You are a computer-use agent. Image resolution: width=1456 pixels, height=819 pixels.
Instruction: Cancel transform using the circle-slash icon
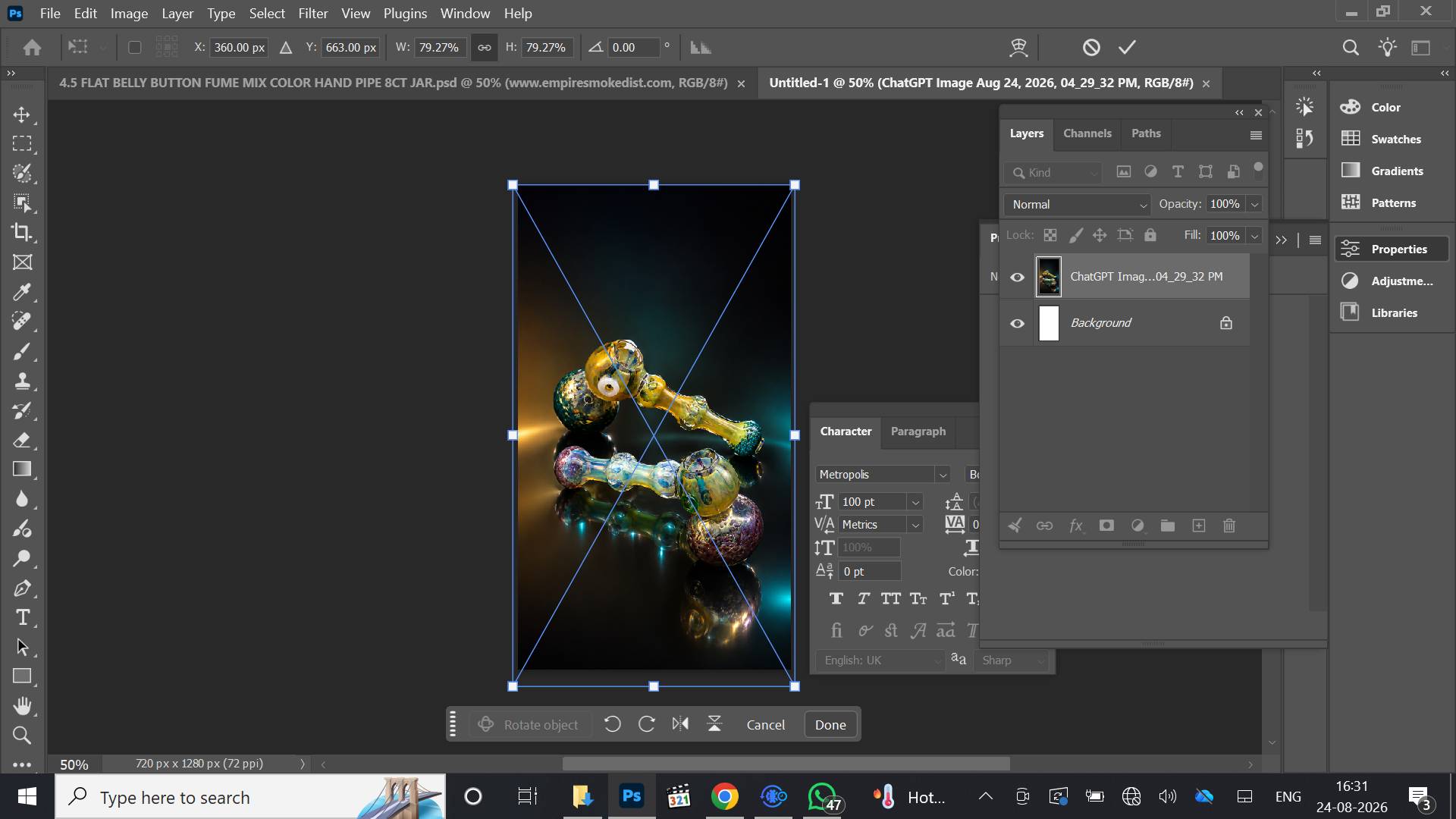click(x=1090, y=47)
